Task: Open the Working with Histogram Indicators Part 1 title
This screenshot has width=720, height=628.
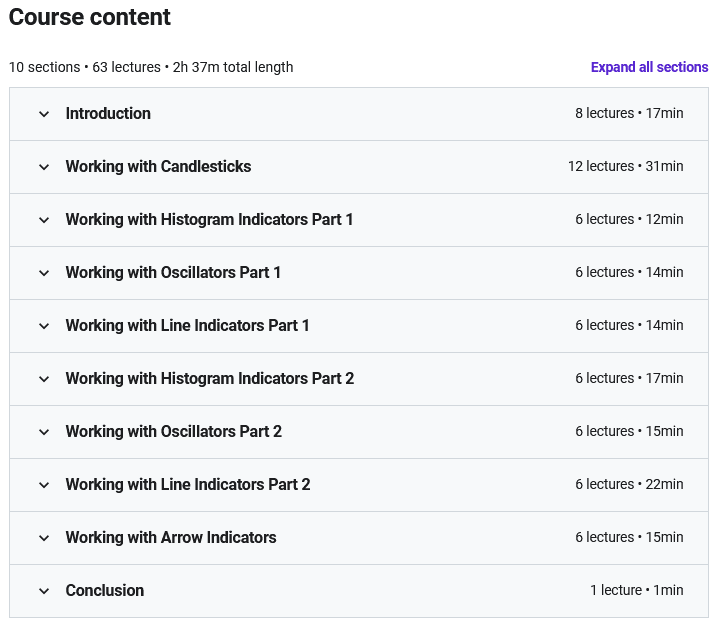Action: [x=209, y=220]
